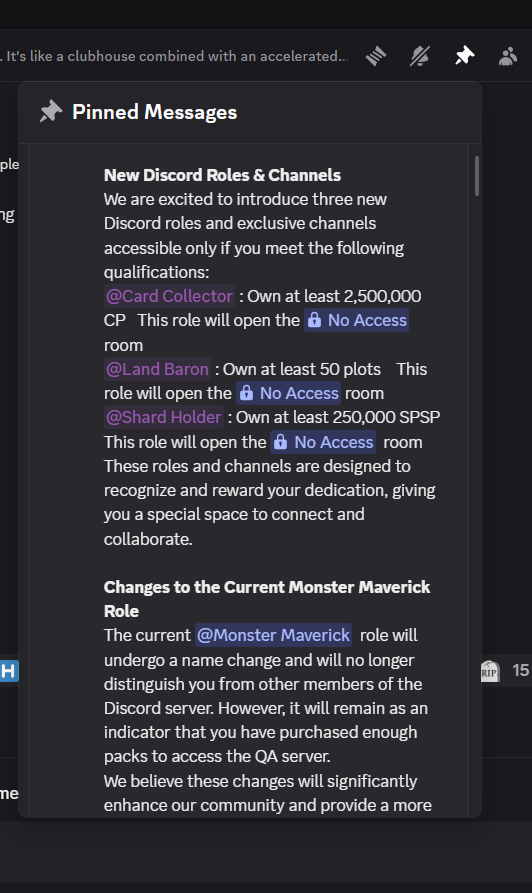The height and width of the screenshot is (893, 532).
Task: Click the @Shard Holder role mention
Action: [163, 417]
